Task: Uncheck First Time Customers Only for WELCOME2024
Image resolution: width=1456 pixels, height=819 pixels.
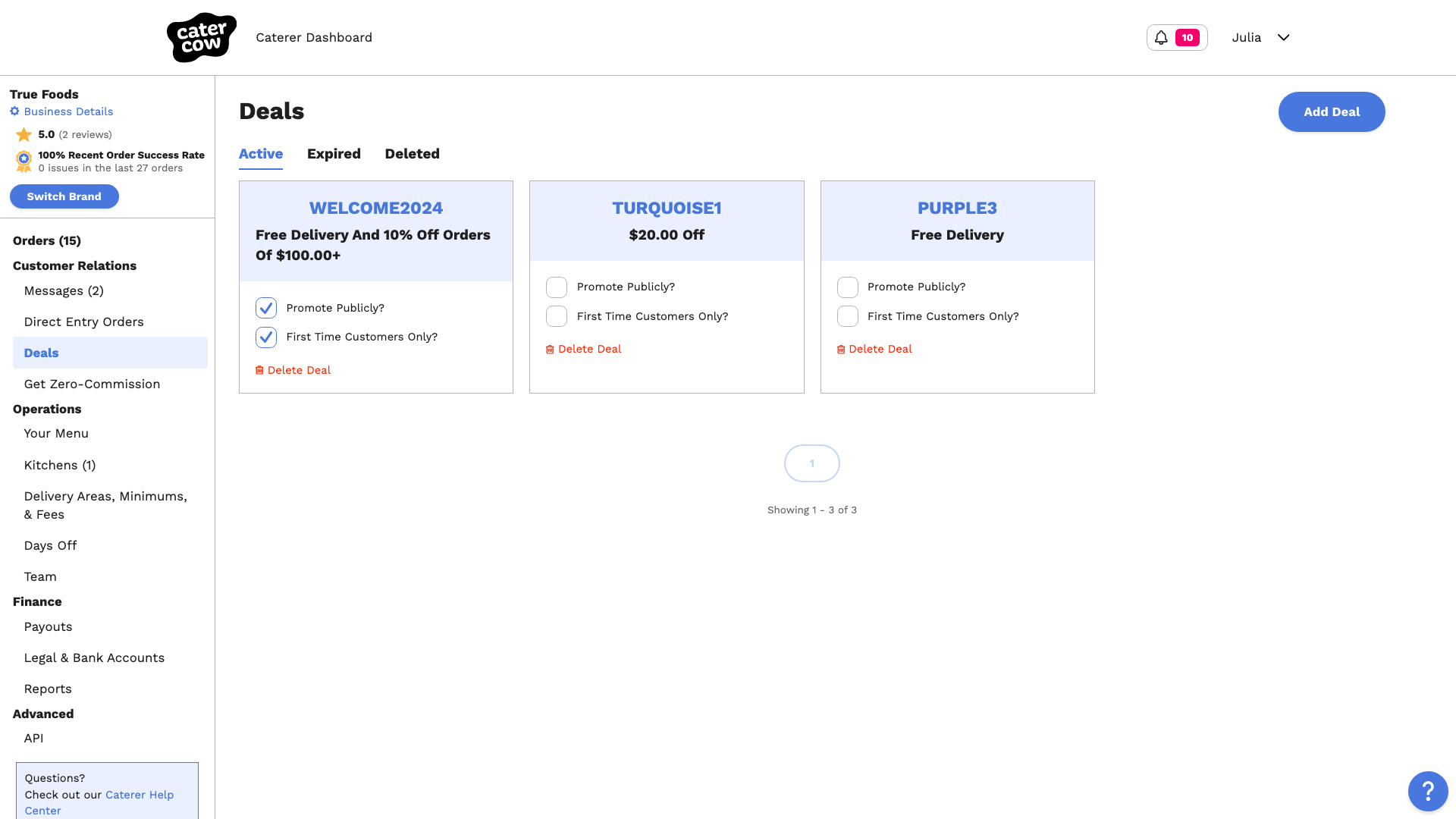Action: pyautogui.click(x=266, y=337)
